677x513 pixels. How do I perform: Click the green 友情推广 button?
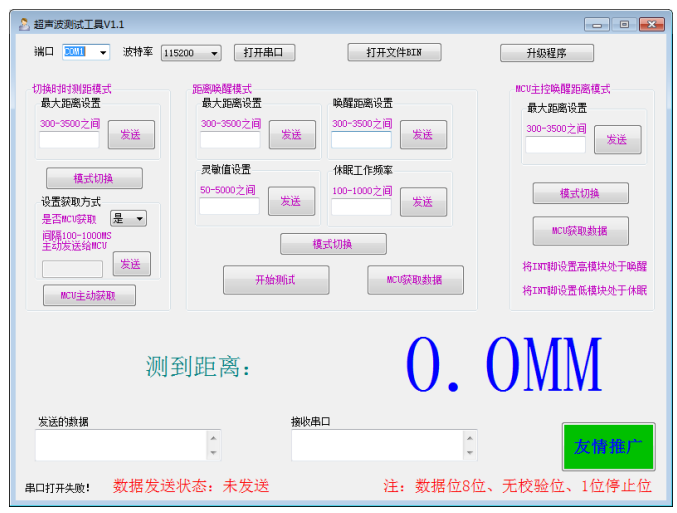click(608, 446)
